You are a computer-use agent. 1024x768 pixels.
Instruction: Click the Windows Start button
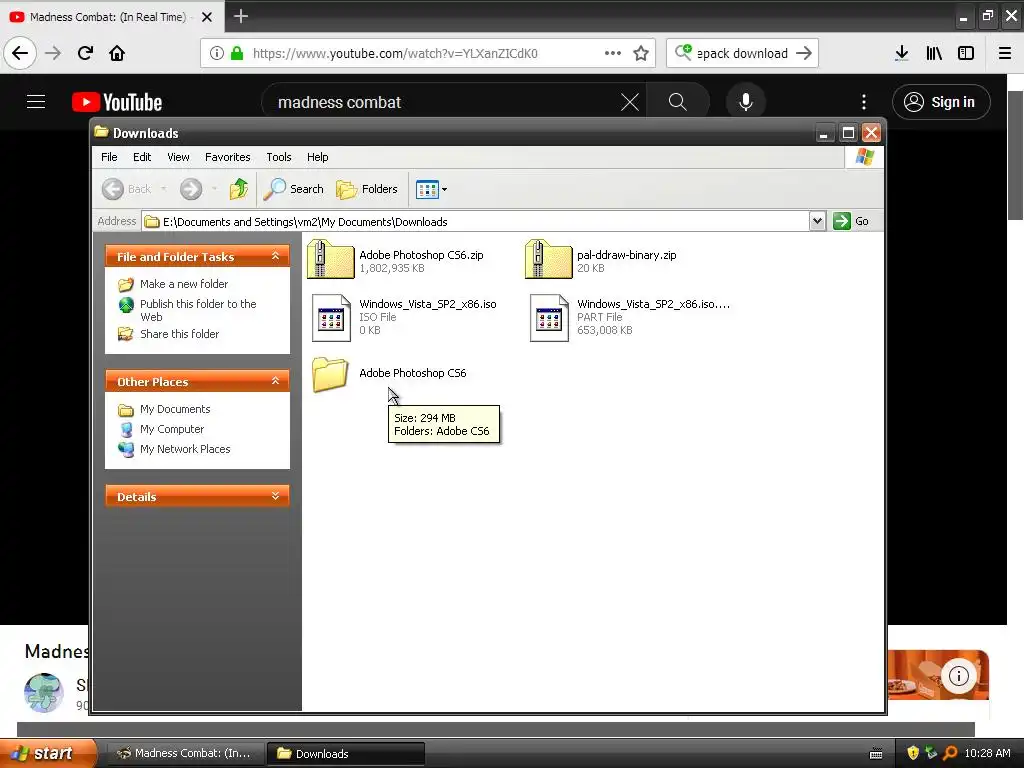point(48,754)
